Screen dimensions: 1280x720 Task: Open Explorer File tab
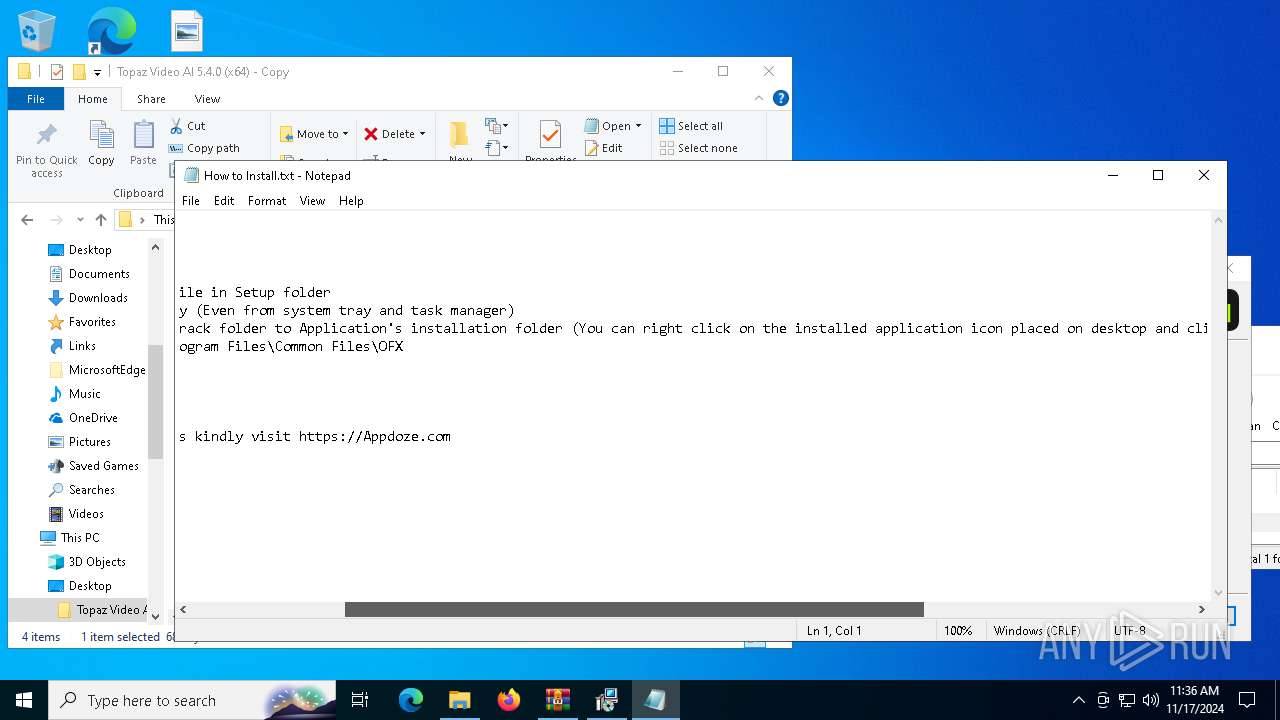36,99
